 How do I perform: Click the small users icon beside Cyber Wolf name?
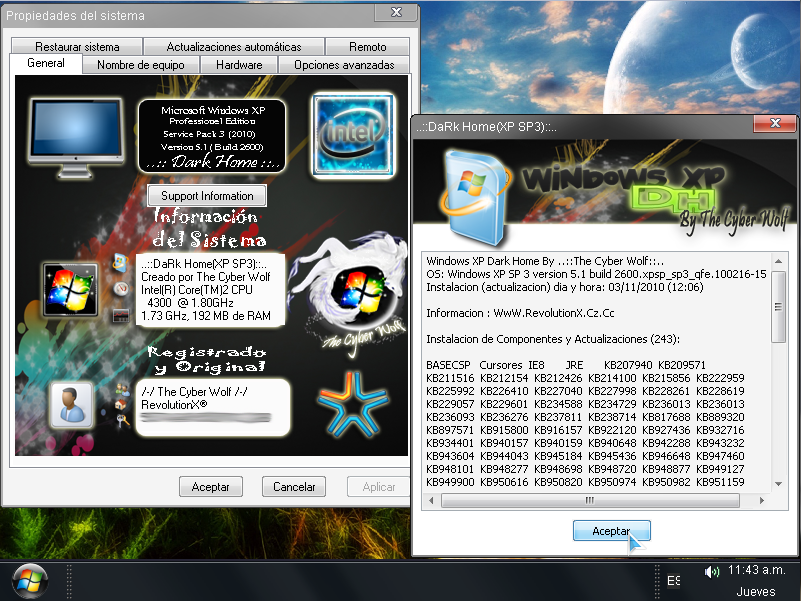(122, 390)
